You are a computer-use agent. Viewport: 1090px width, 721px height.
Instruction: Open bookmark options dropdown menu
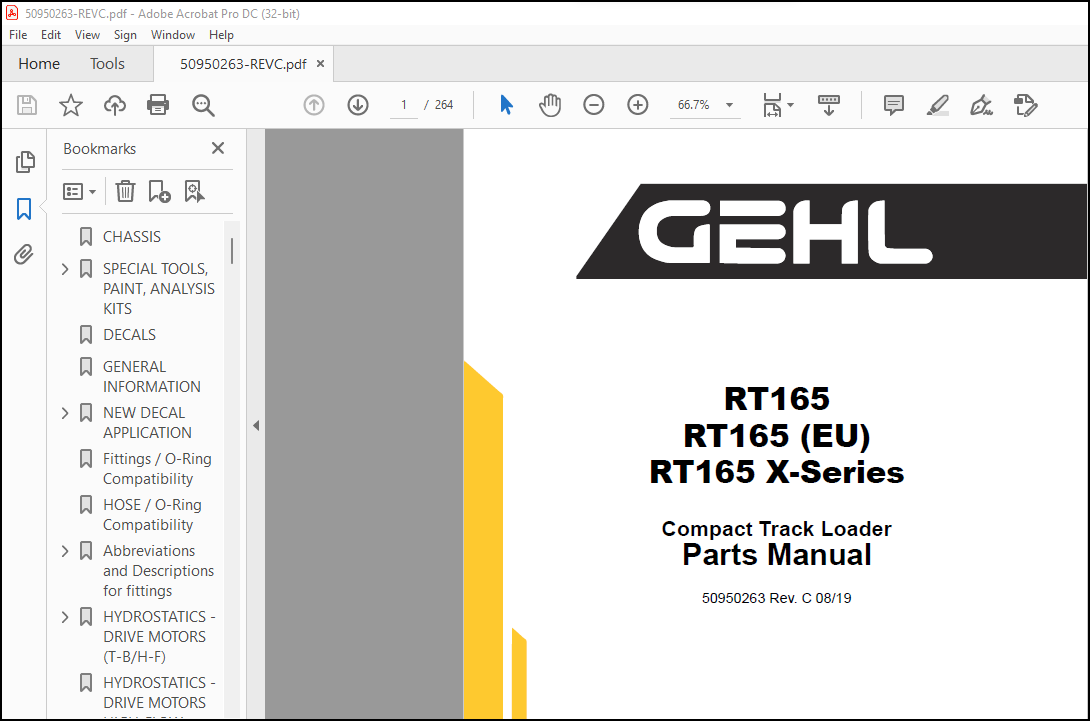click(x=79, y=191)
